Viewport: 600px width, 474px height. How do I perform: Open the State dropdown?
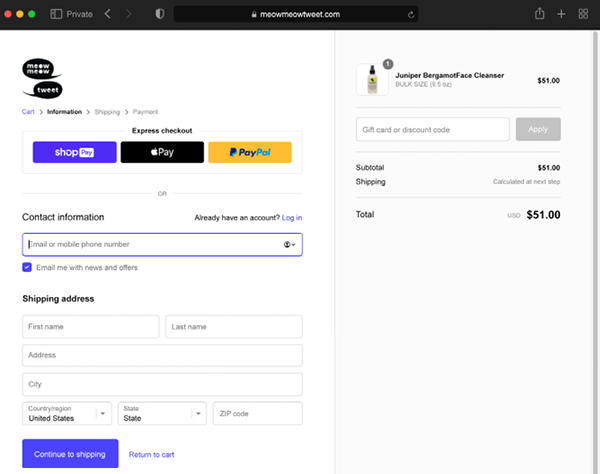click(x=162, y=413)
